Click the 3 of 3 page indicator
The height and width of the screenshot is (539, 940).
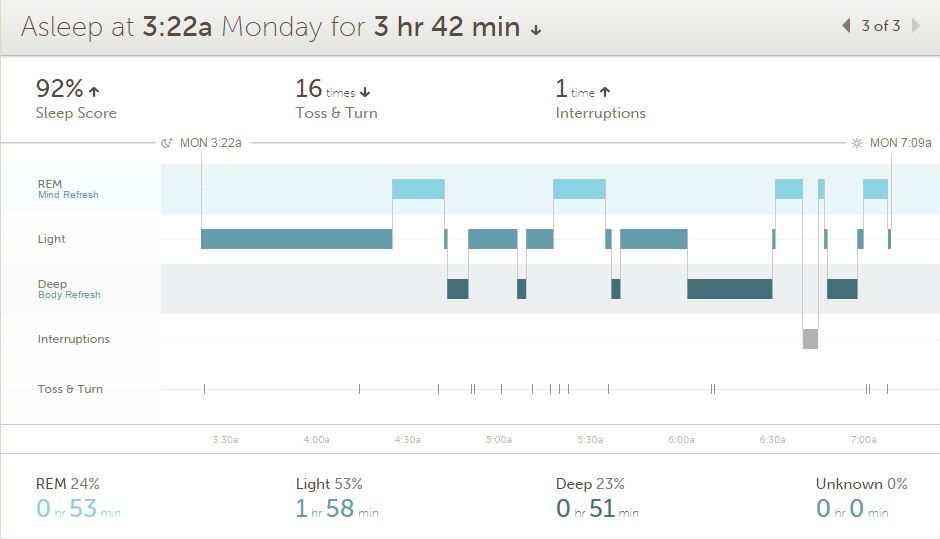coord(881,26)
